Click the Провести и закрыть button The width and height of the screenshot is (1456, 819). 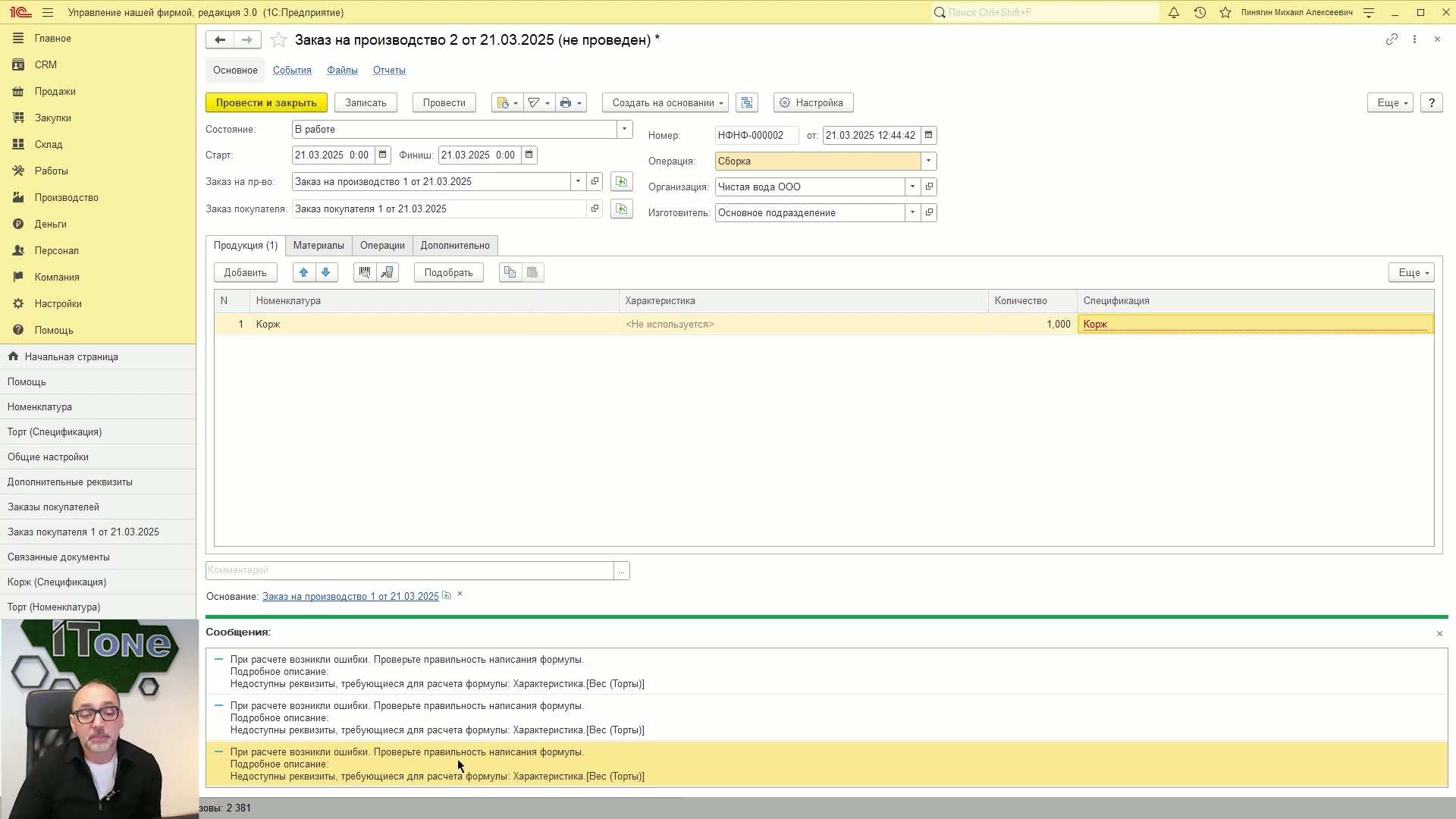coord(266,102)
